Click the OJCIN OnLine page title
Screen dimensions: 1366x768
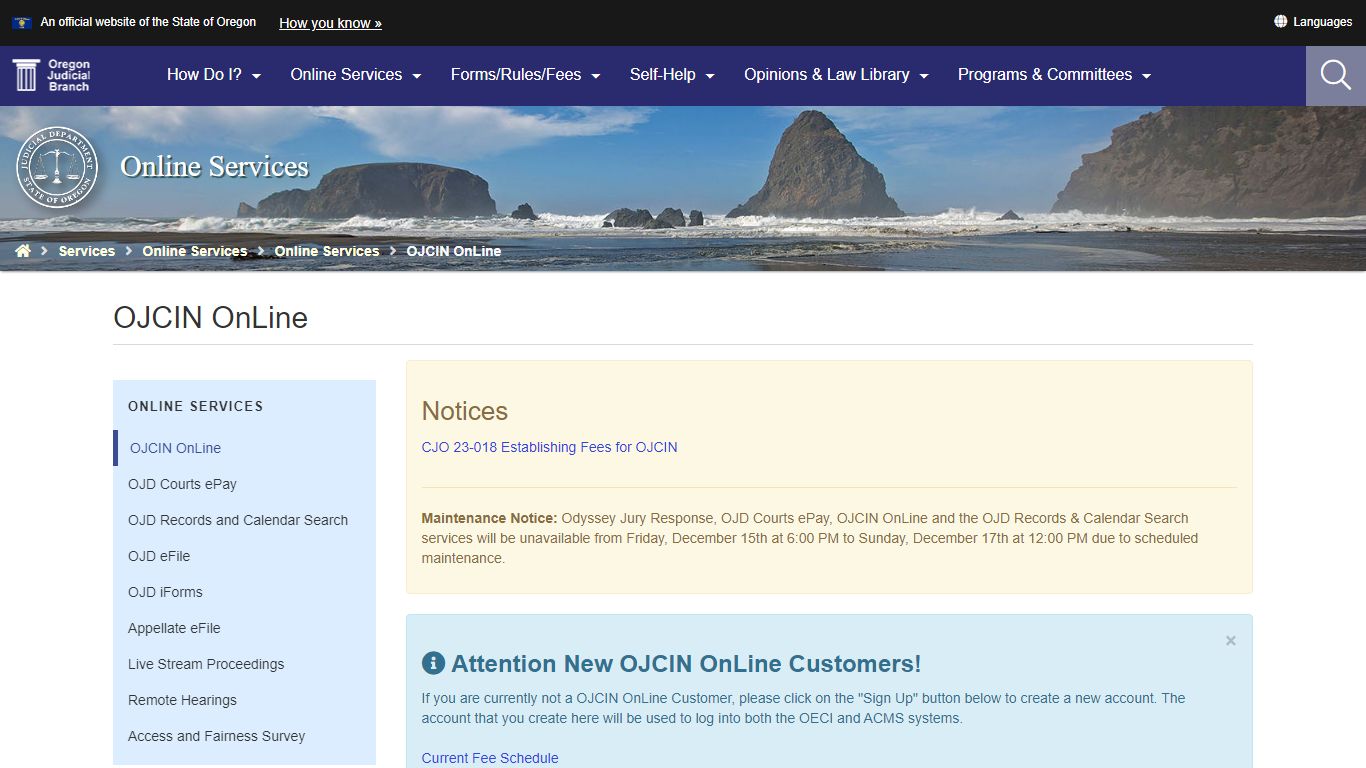[x=211, y=318]
